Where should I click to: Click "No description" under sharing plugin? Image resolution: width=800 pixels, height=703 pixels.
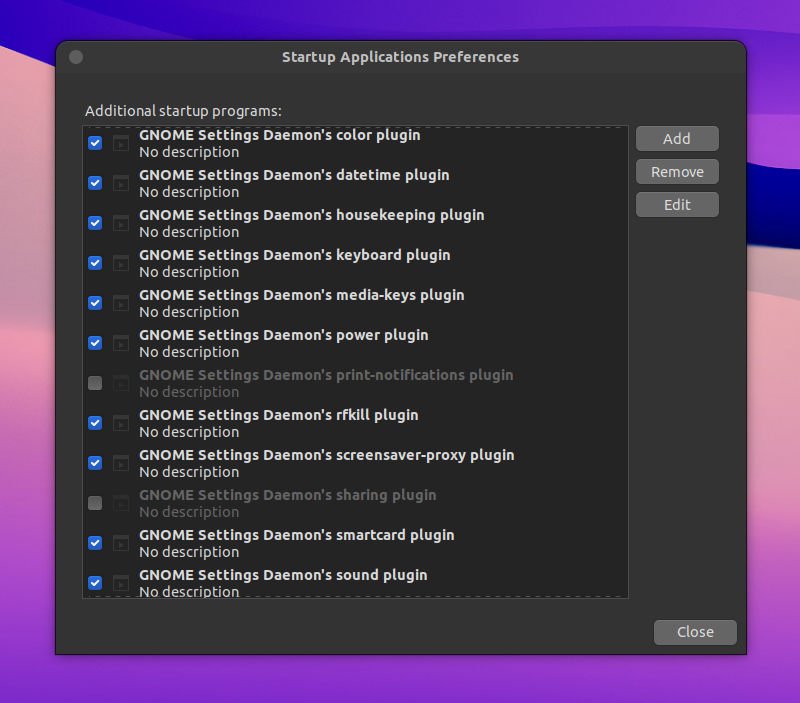click(189, 512)
